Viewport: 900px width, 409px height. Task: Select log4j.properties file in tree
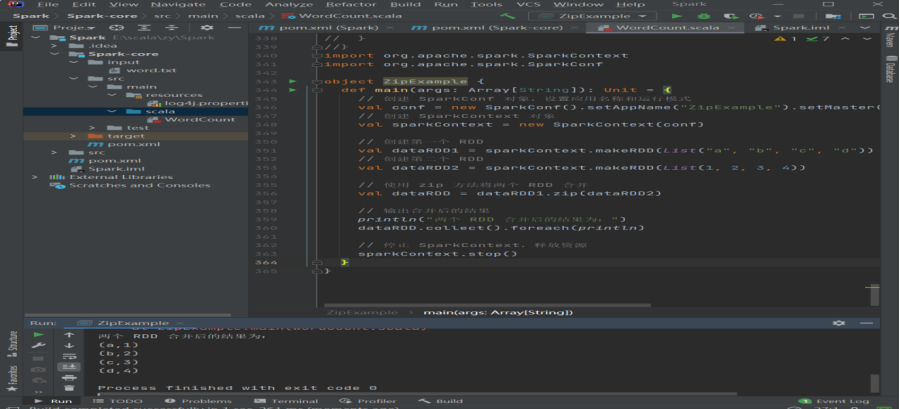(197, 103)
